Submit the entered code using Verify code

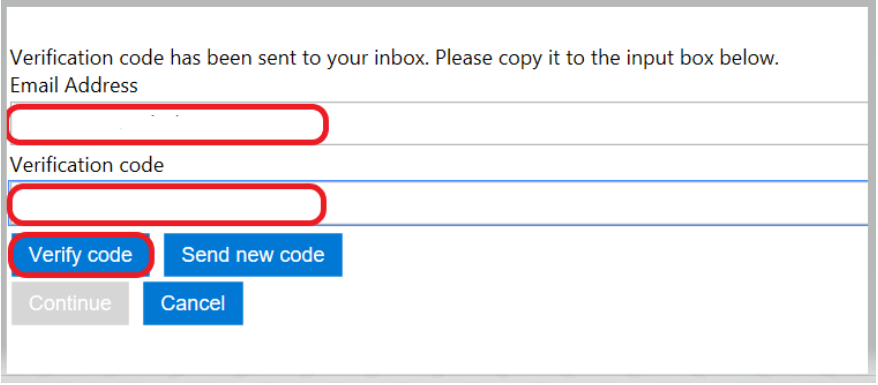coord(81,255)
